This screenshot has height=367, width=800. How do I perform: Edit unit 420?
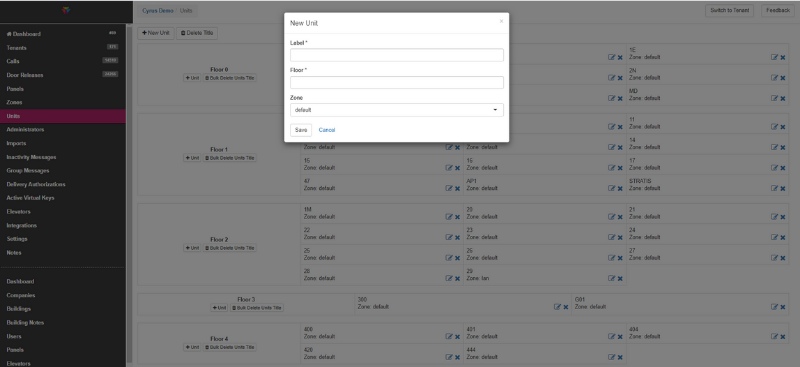click(448, 357)
